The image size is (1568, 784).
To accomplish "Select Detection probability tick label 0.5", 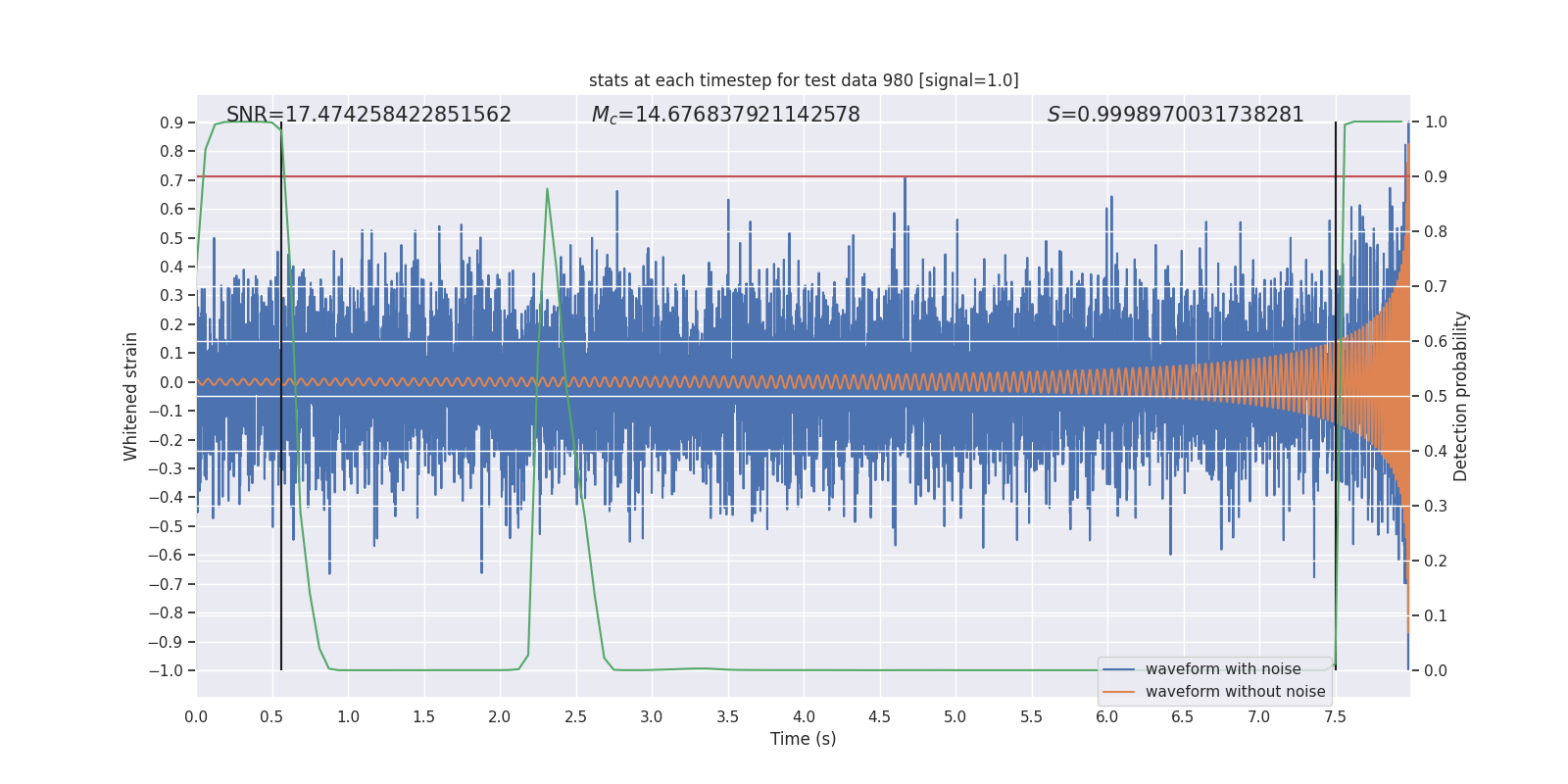I will (x=1436, y=397).
